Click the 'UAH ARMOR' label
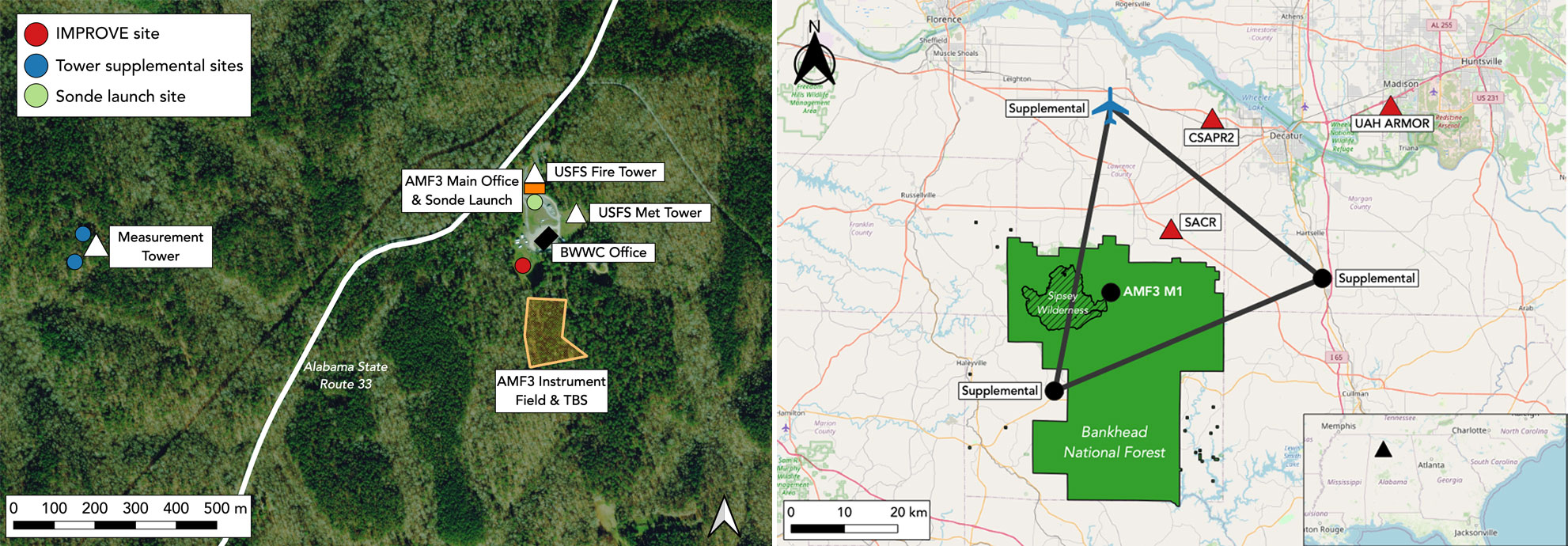1568x546 pixels. (1392, 123)
